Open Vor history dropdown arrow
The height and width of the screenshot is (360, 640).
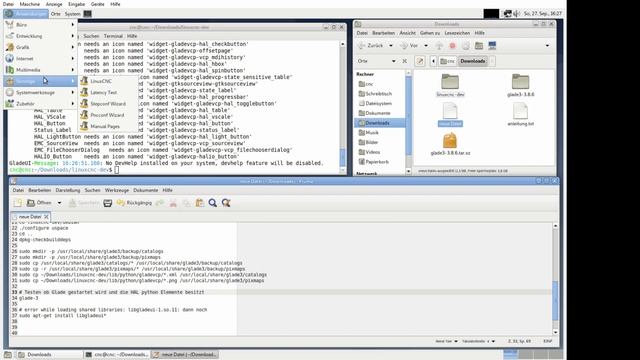[426, 46]
